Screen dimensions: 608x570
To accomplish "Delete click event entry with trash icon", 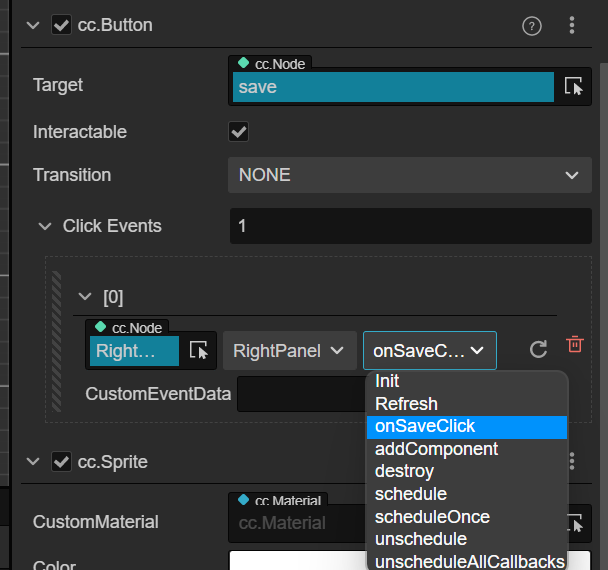I will pyautogui.click(x=575, y=345).
